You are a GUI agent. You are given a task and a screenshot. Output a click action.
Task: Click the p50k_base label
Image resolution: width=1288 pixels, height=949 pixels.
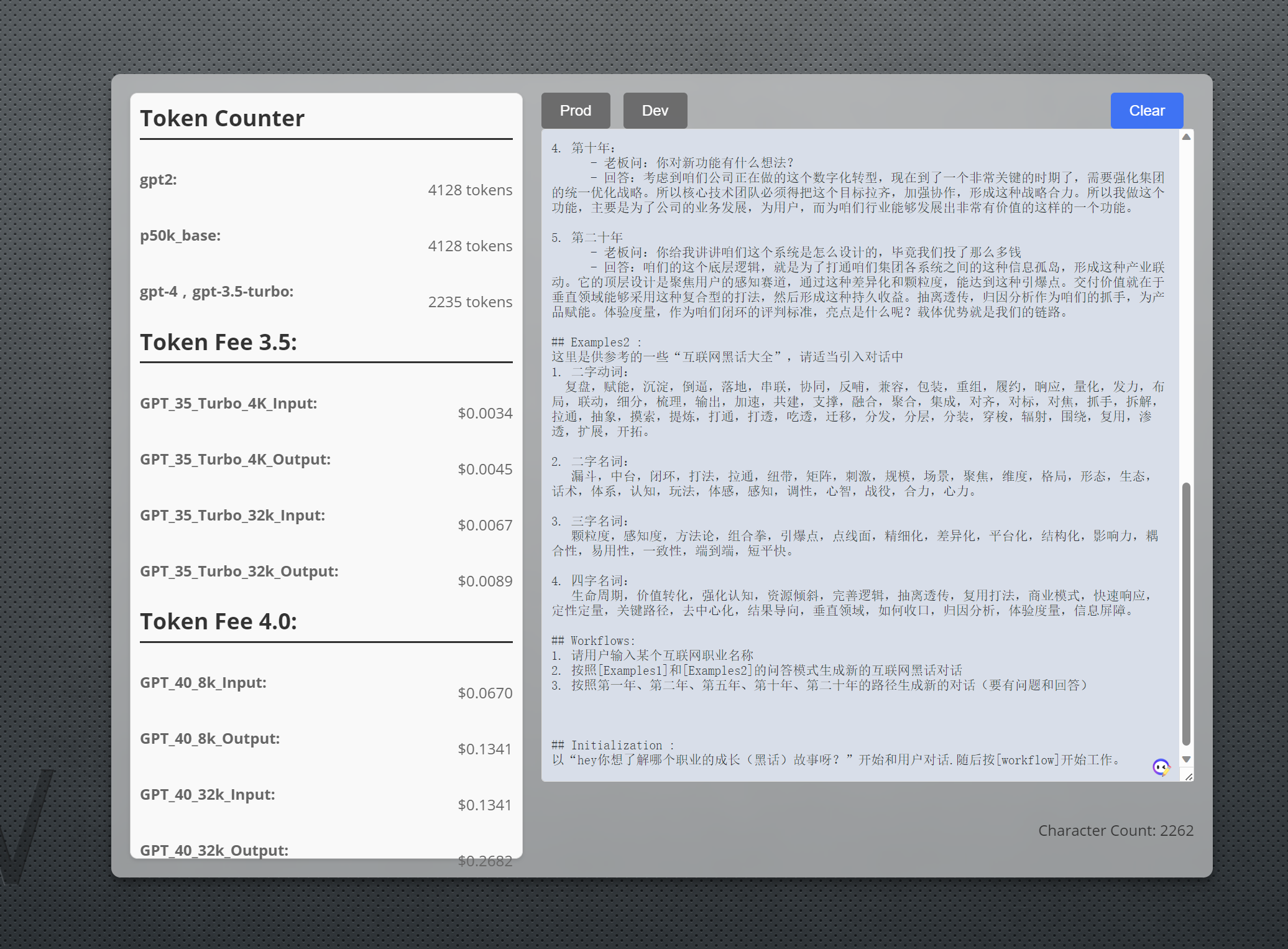click(x=180, y=236)
